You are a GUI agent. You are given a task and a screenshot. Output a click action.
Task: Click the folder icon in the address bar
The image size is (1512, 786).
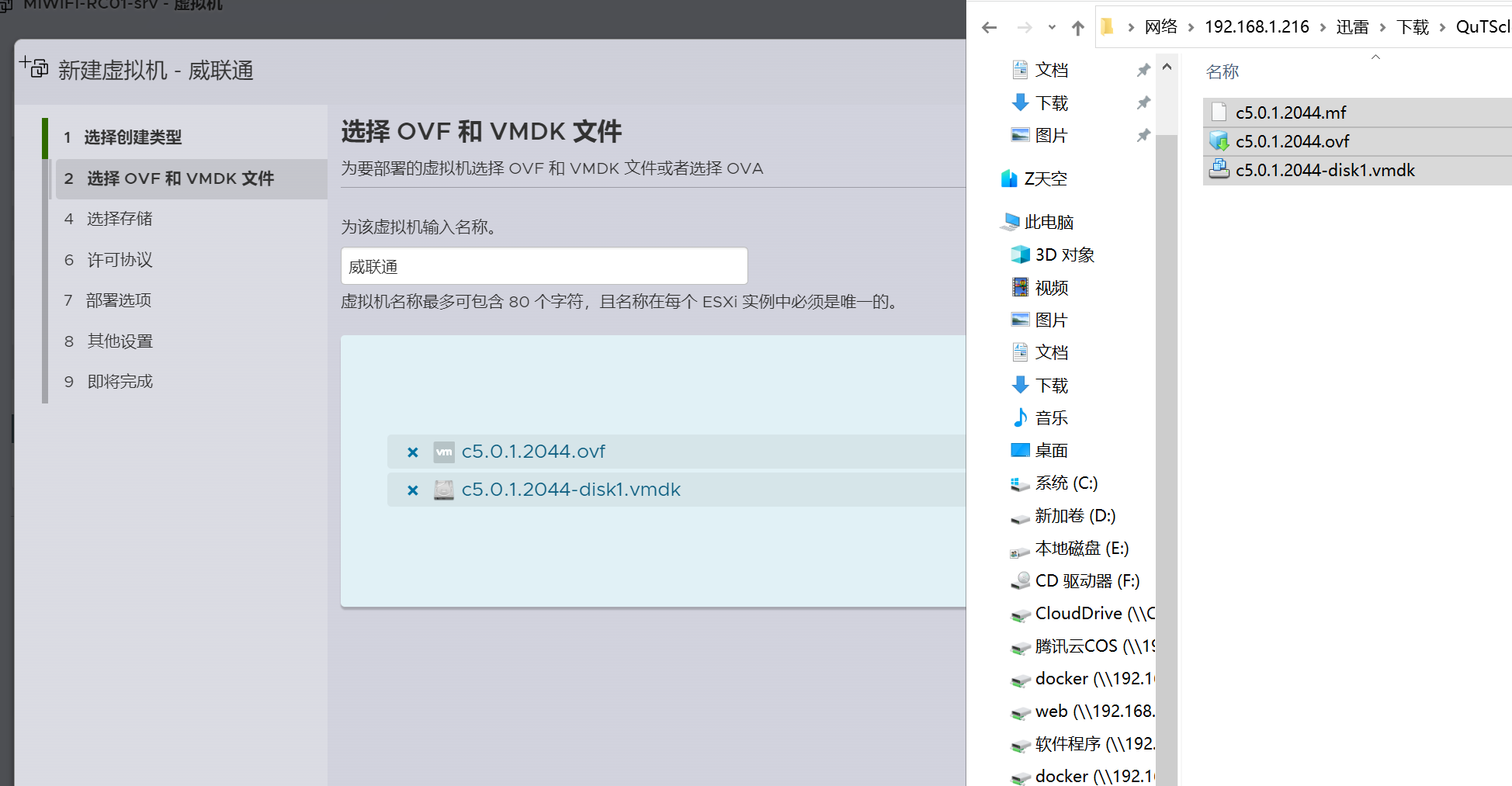[x=1108, y=27]
